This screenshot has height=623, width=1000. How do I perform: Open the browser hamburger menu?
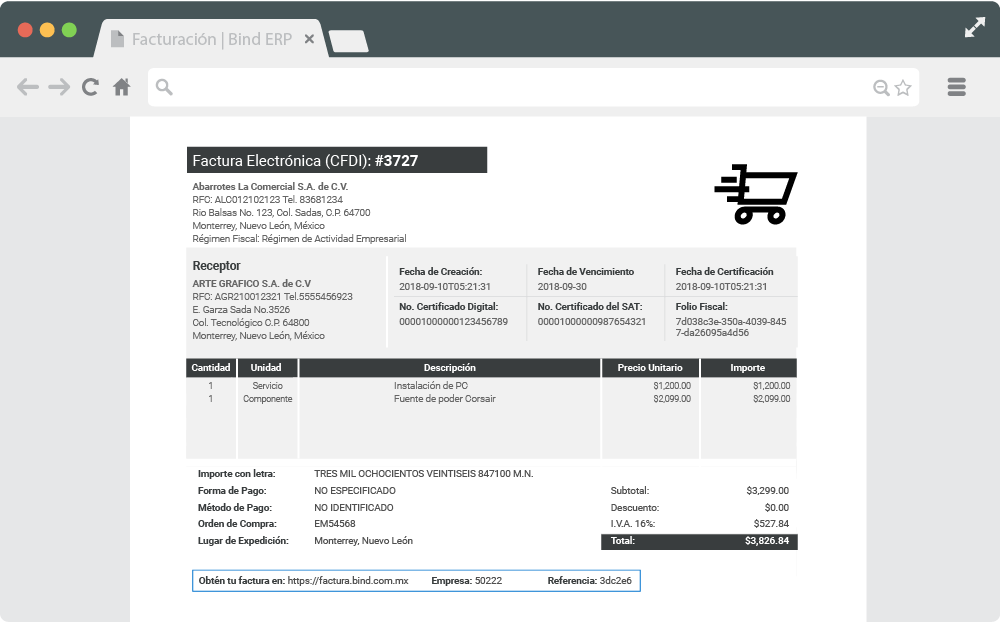coord(956,87)
